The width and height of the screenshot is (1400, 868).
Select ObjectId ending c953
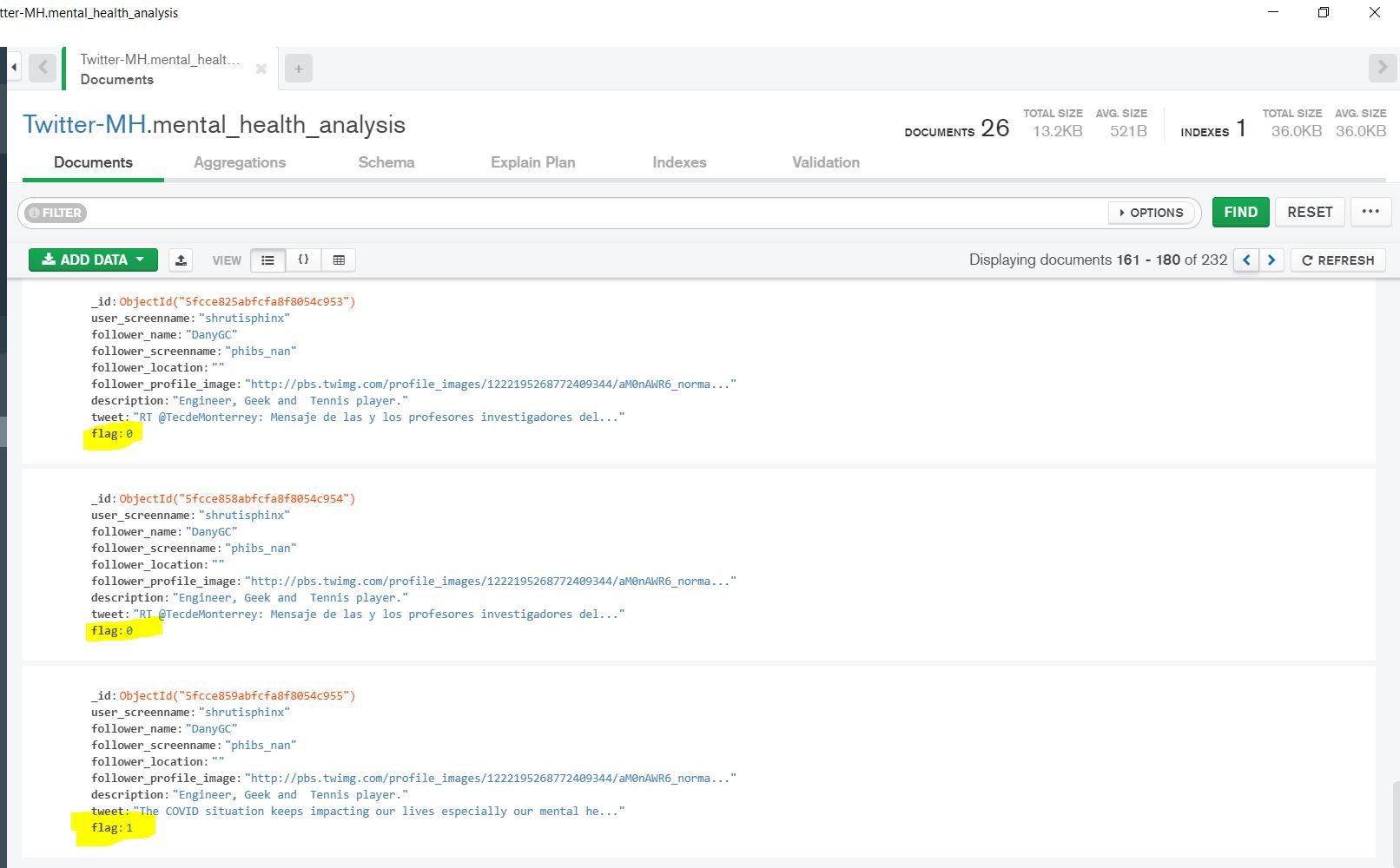pyautogui.click(x=237, y=301)
